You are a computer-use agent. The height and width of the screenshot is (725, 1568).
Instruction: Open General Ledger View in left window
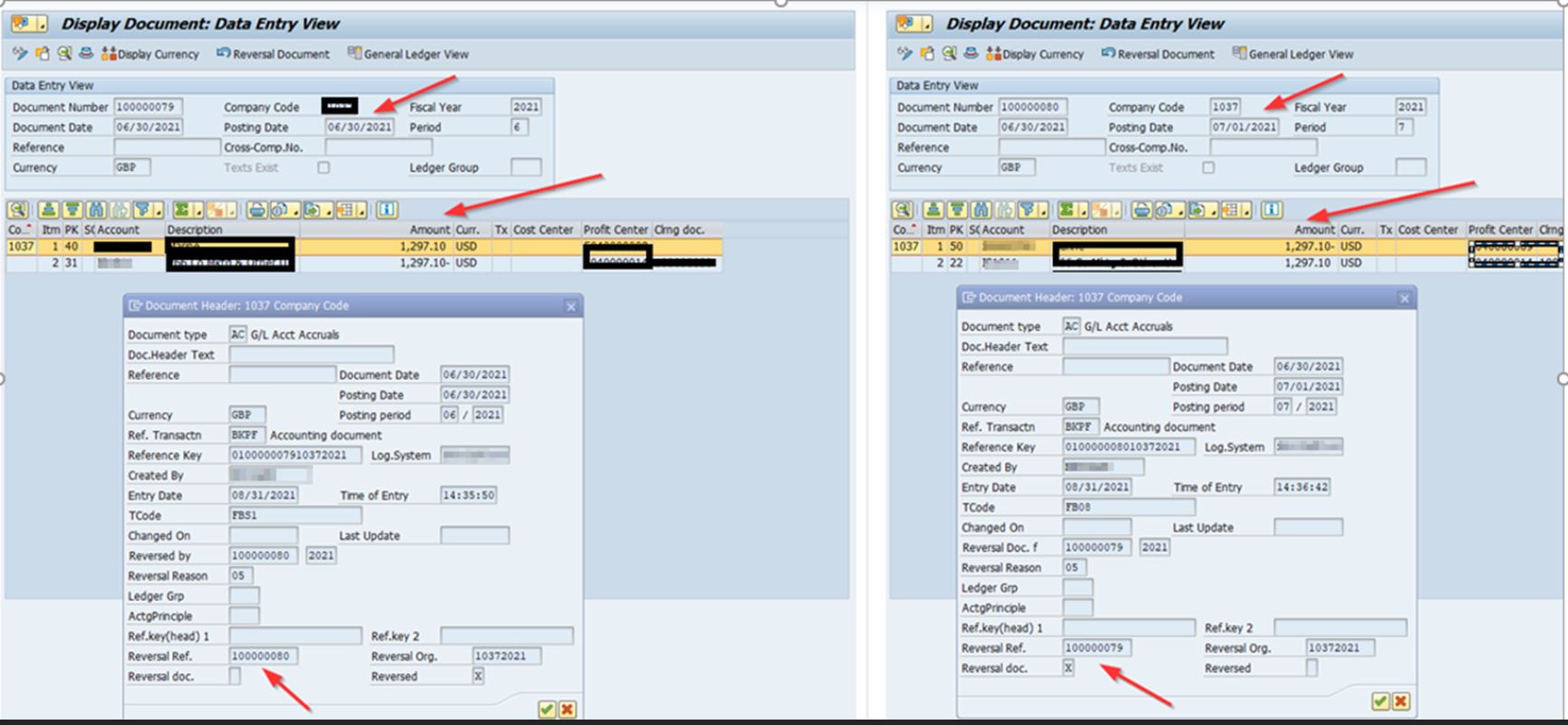(408, 54)
